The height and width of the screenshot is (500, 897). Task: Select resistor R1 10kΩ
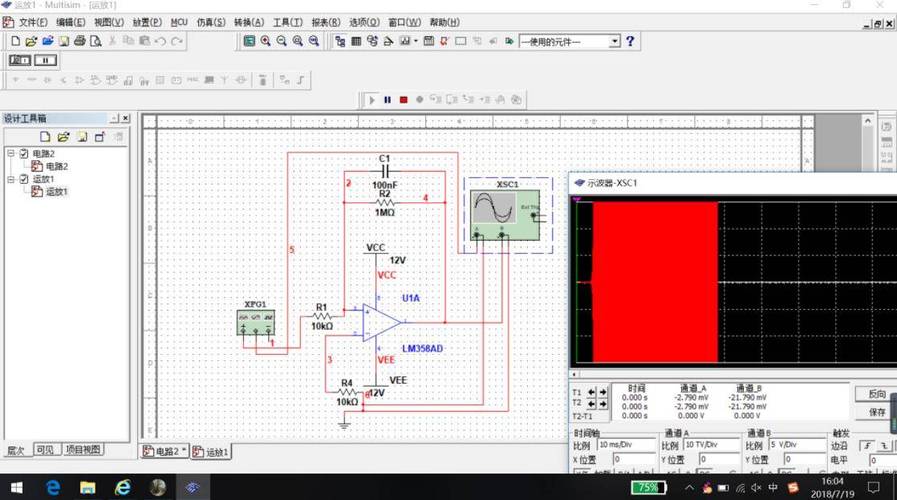(x=322, y=316)
